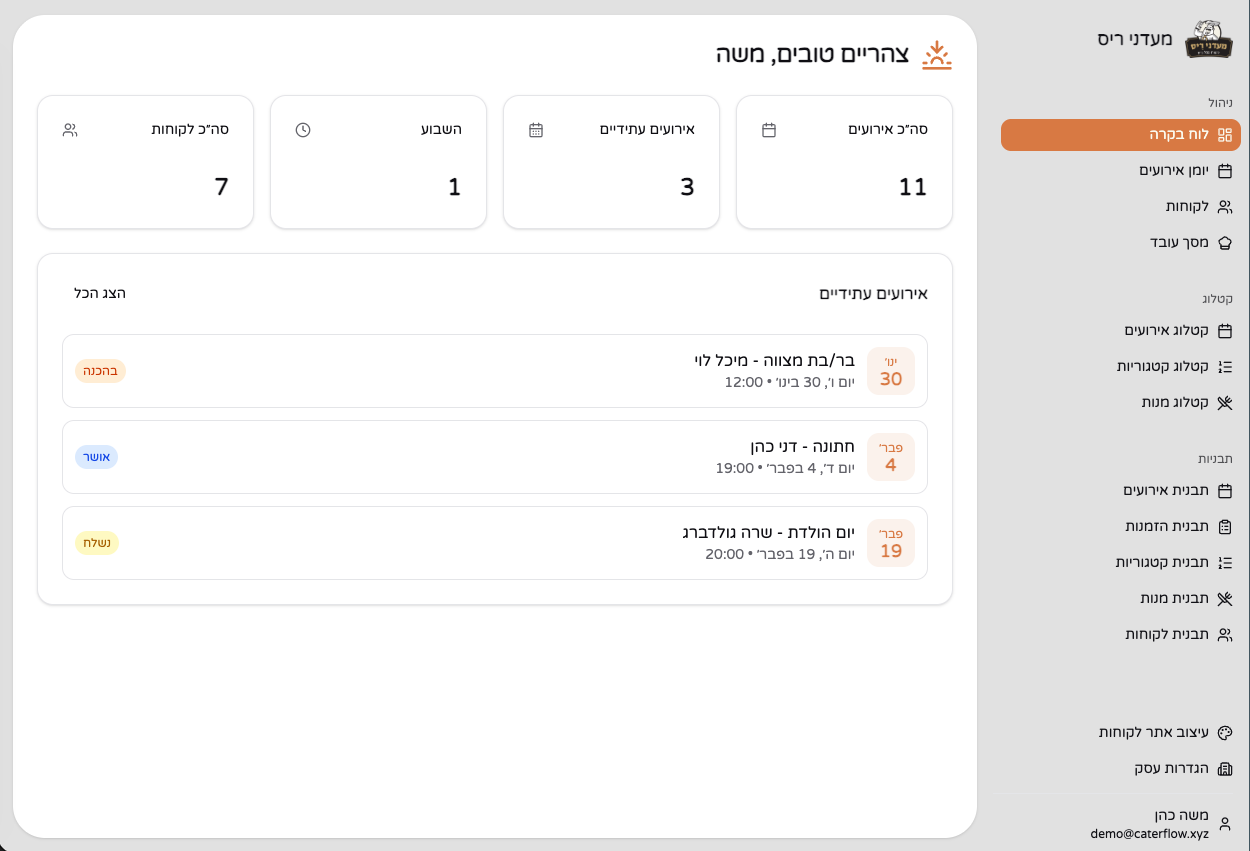Click the calendar icon on אירועים עתידיים card
Image resolution: width=1250 pixels, height=851 pixels.
(x=537, y=129)
